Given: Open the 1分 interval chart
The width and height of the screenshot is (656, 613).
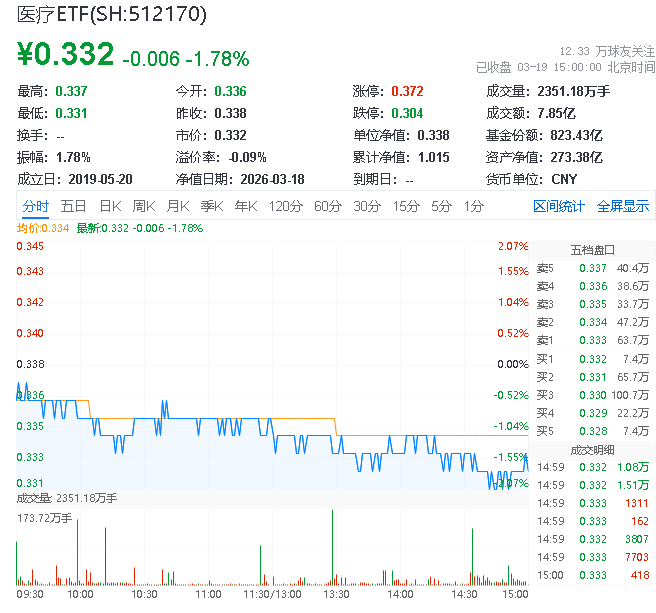Looking at the screenshot, I should (x=473, y=206).
